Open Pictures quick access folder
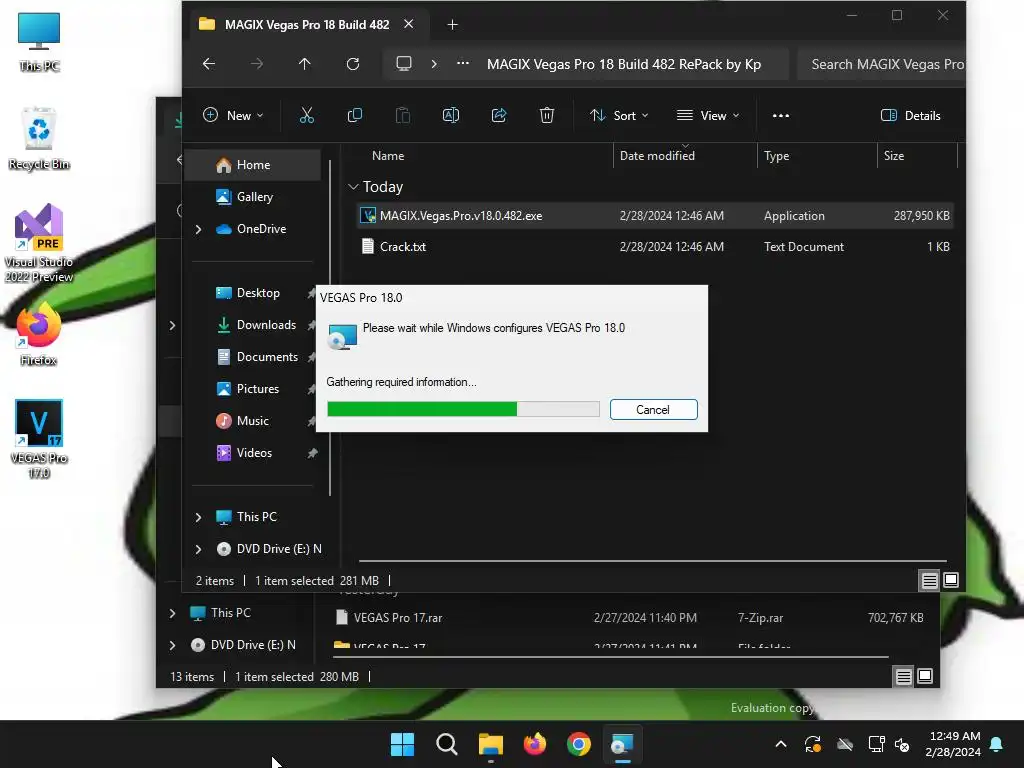 (257, 389)
